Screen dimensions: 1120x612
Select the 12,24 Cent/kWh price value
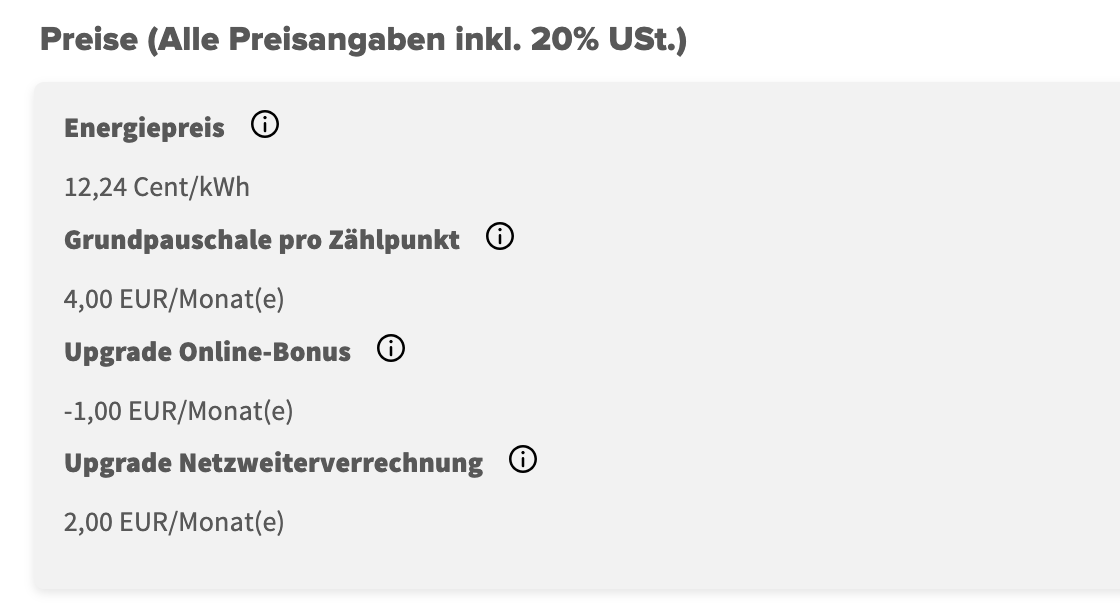point(157,187)
